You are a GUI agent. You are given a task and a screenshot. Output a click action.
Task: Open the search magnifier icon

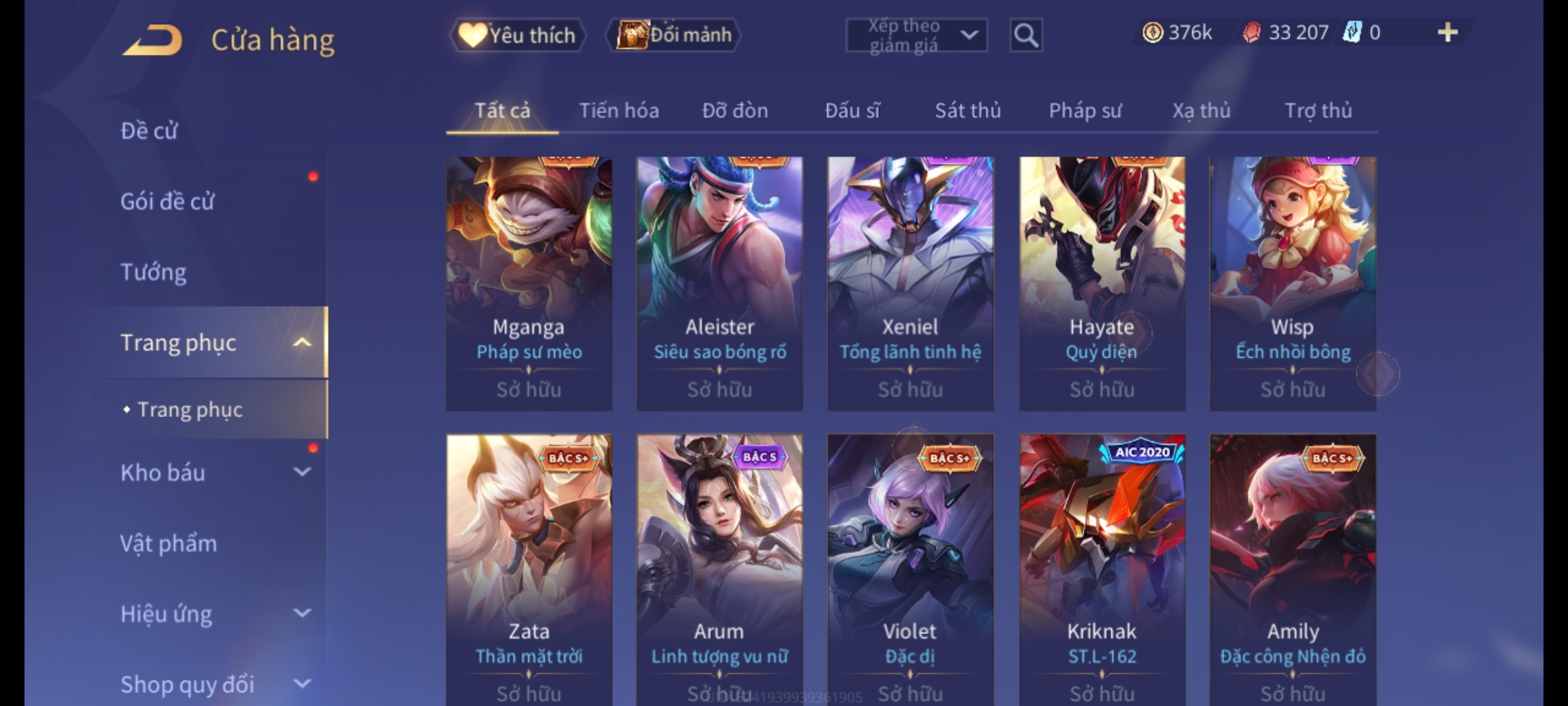coord(1026,35)
